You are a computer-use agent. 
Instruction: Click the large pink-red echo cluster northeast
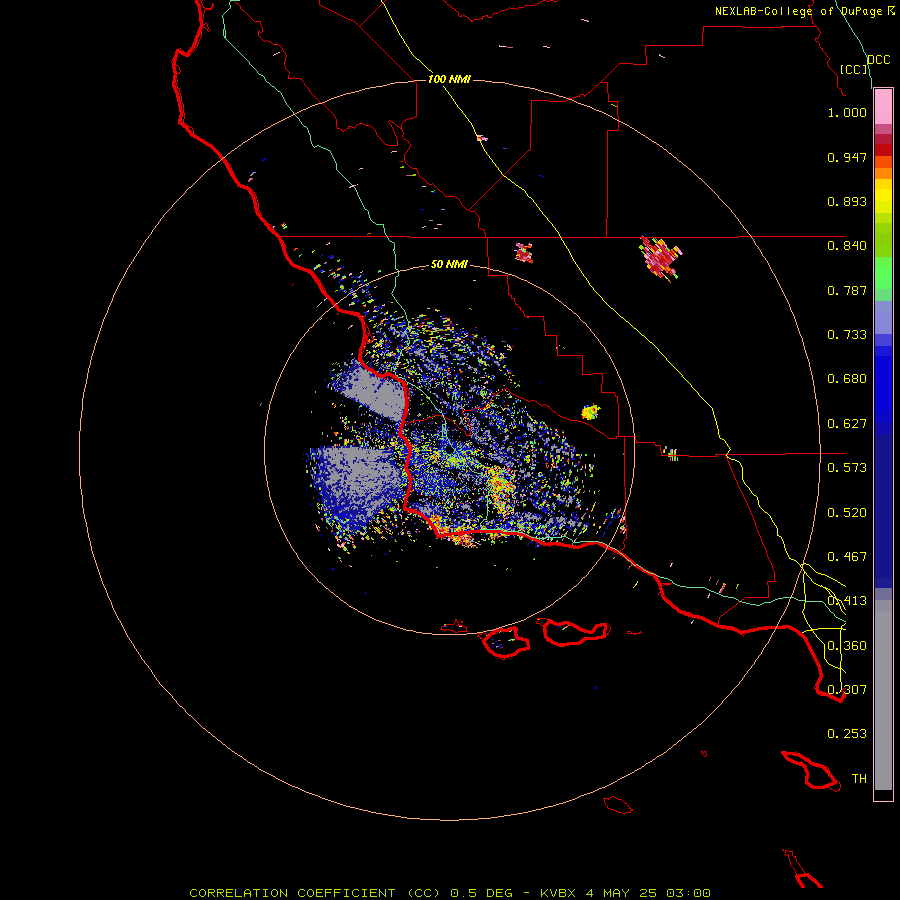pyautogui.click(x=661, y=258)
